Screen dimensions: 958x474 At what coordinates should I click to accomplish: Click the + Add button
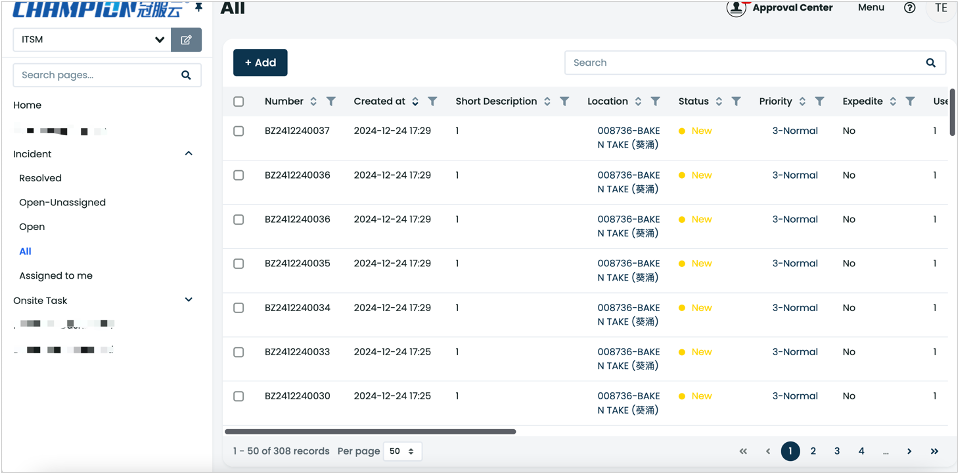pyautogui.click(x=260, y=62)
